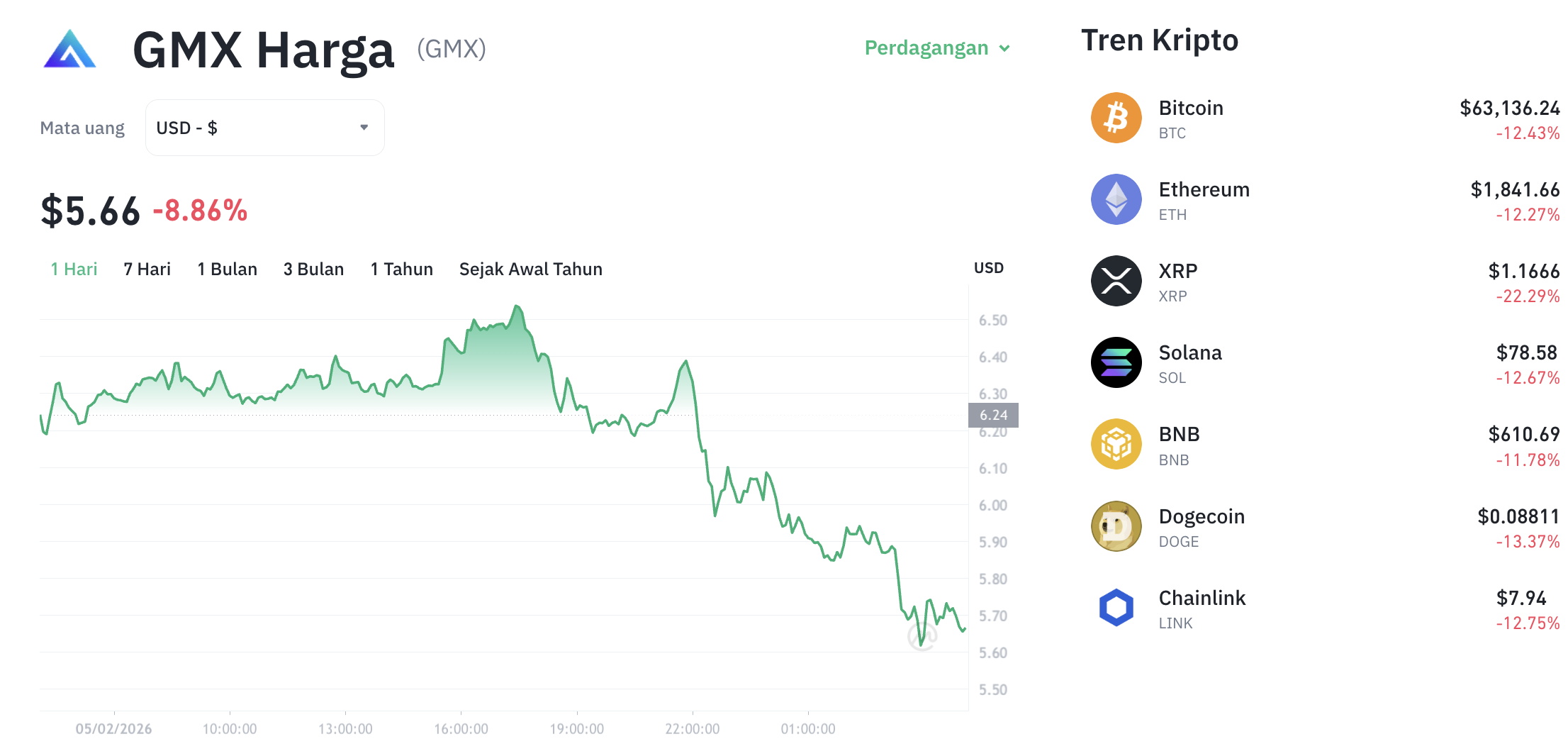Click the Chainlink hexagon icon

click(x=1116, y=608)
